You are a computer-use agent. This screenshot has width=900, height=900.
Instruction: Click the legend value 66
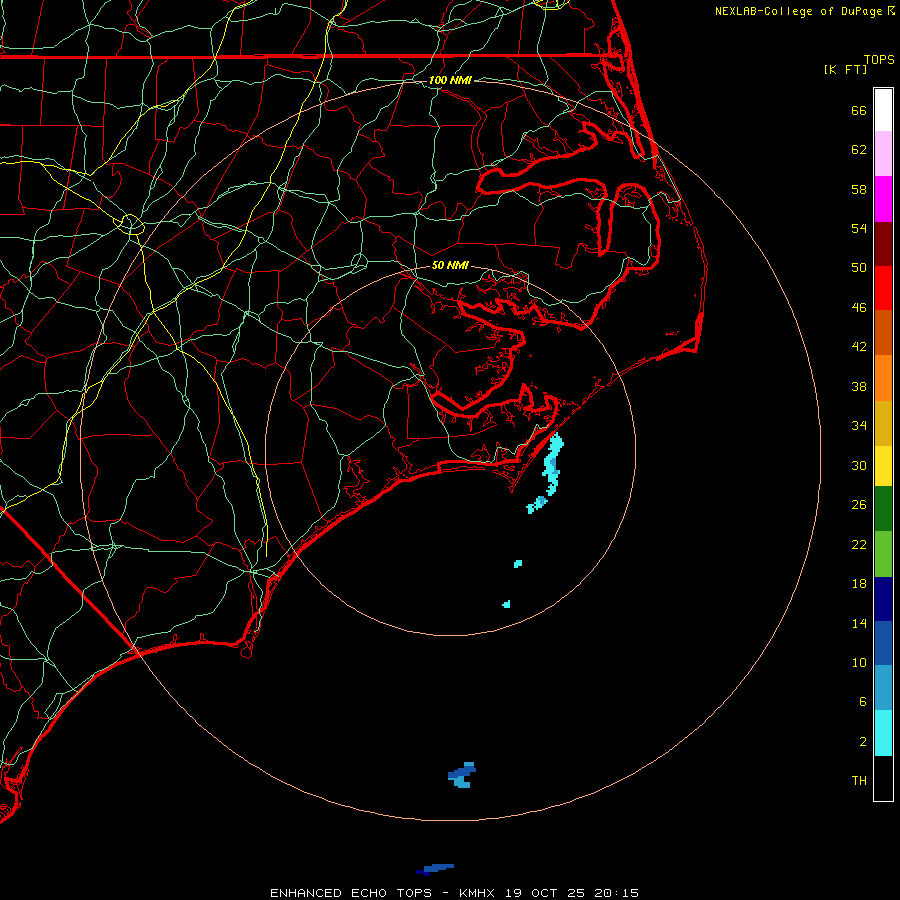pos(859,110)
